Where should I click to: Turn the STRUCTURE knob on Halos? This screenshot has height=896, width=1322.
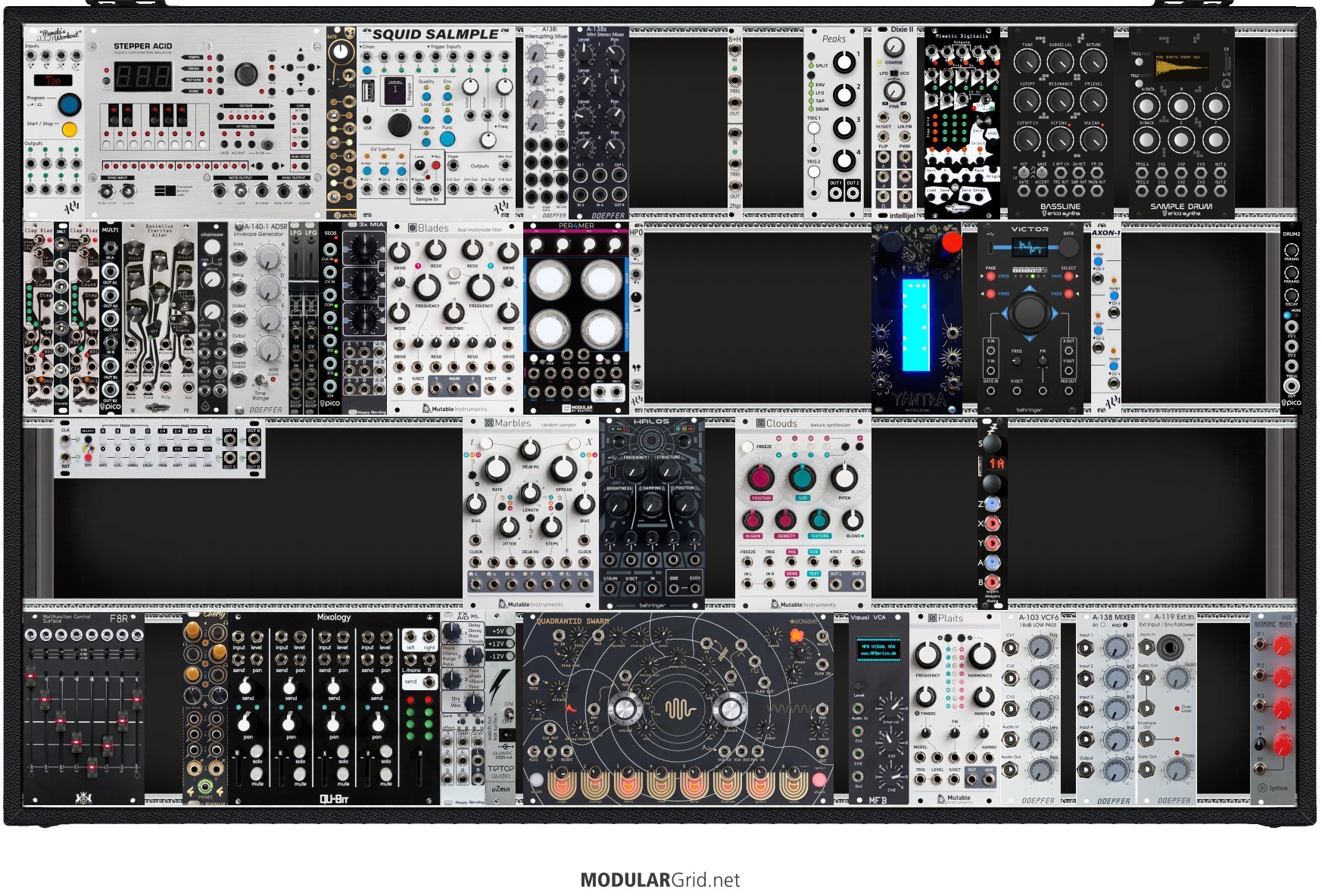click(668, 471)
